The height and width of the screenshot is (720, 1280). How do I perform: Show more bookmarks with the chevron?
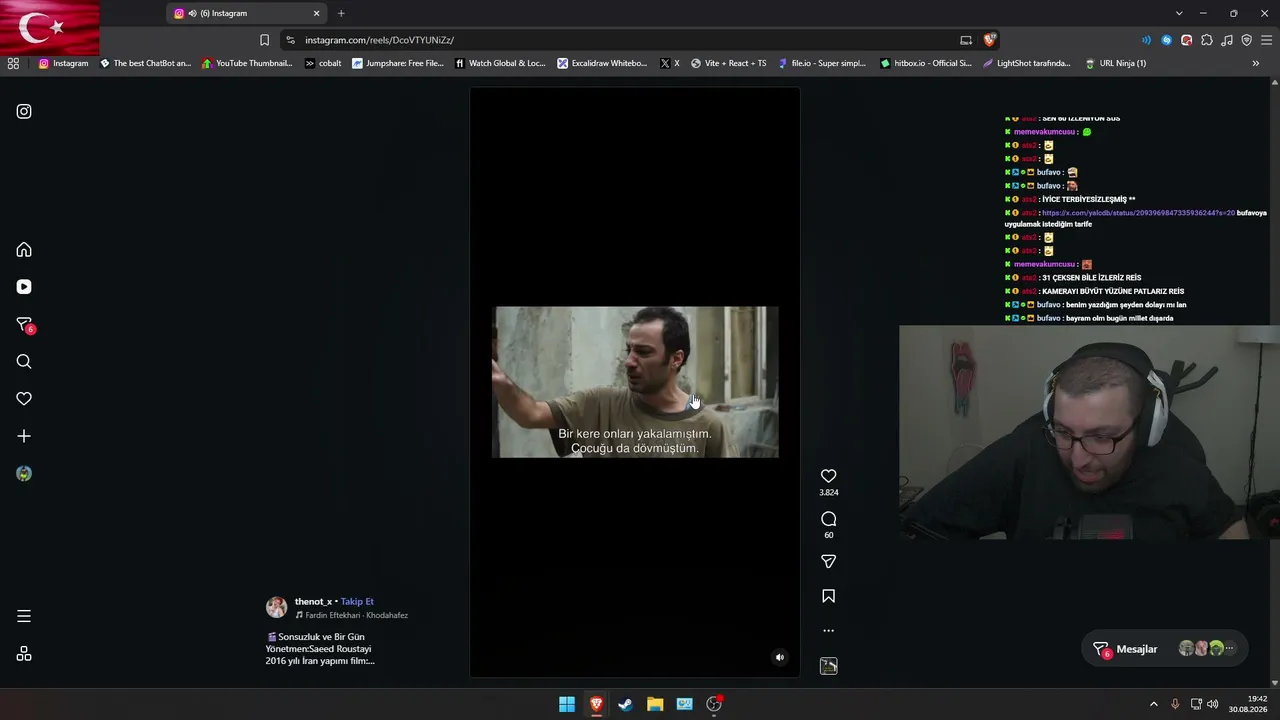coord(1256,63)
